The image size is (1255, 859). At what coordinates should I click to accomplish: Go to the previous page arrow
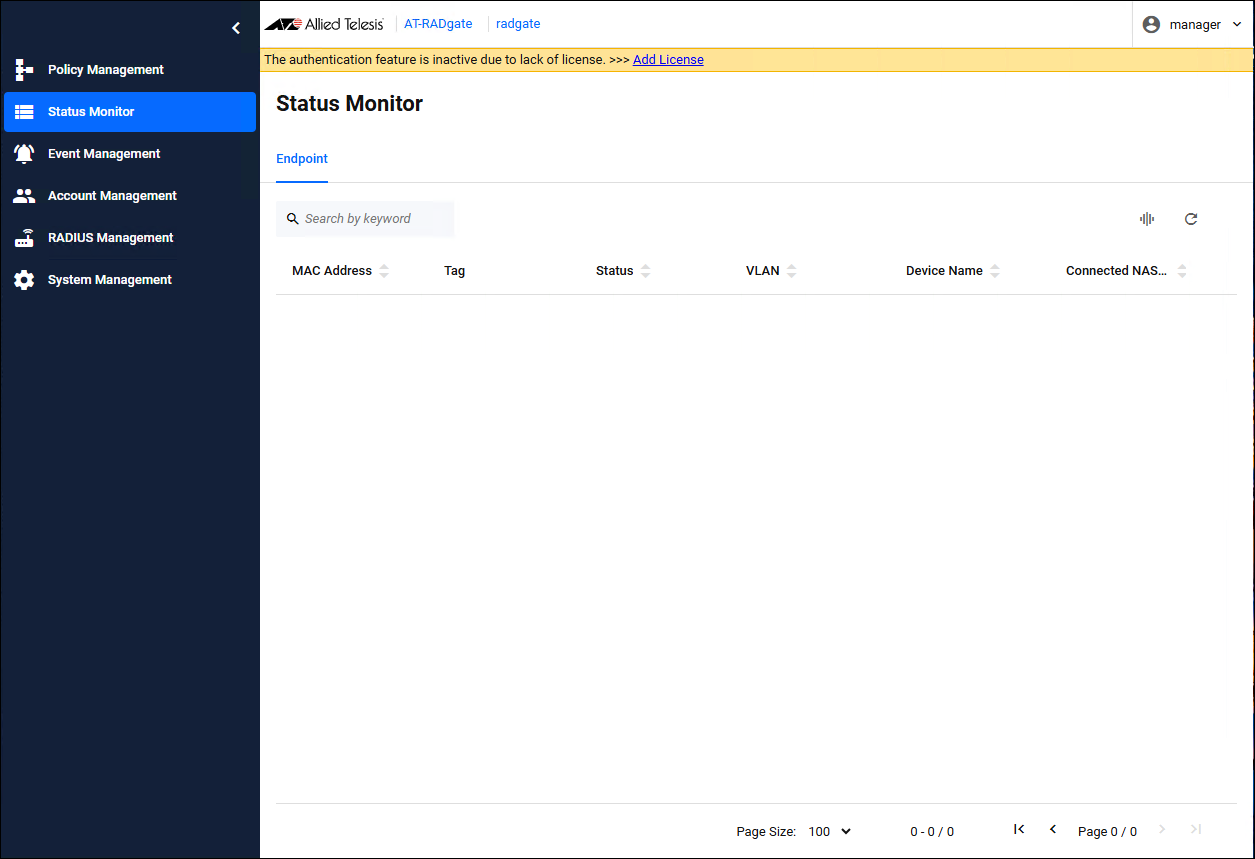tap(1053, 829)
